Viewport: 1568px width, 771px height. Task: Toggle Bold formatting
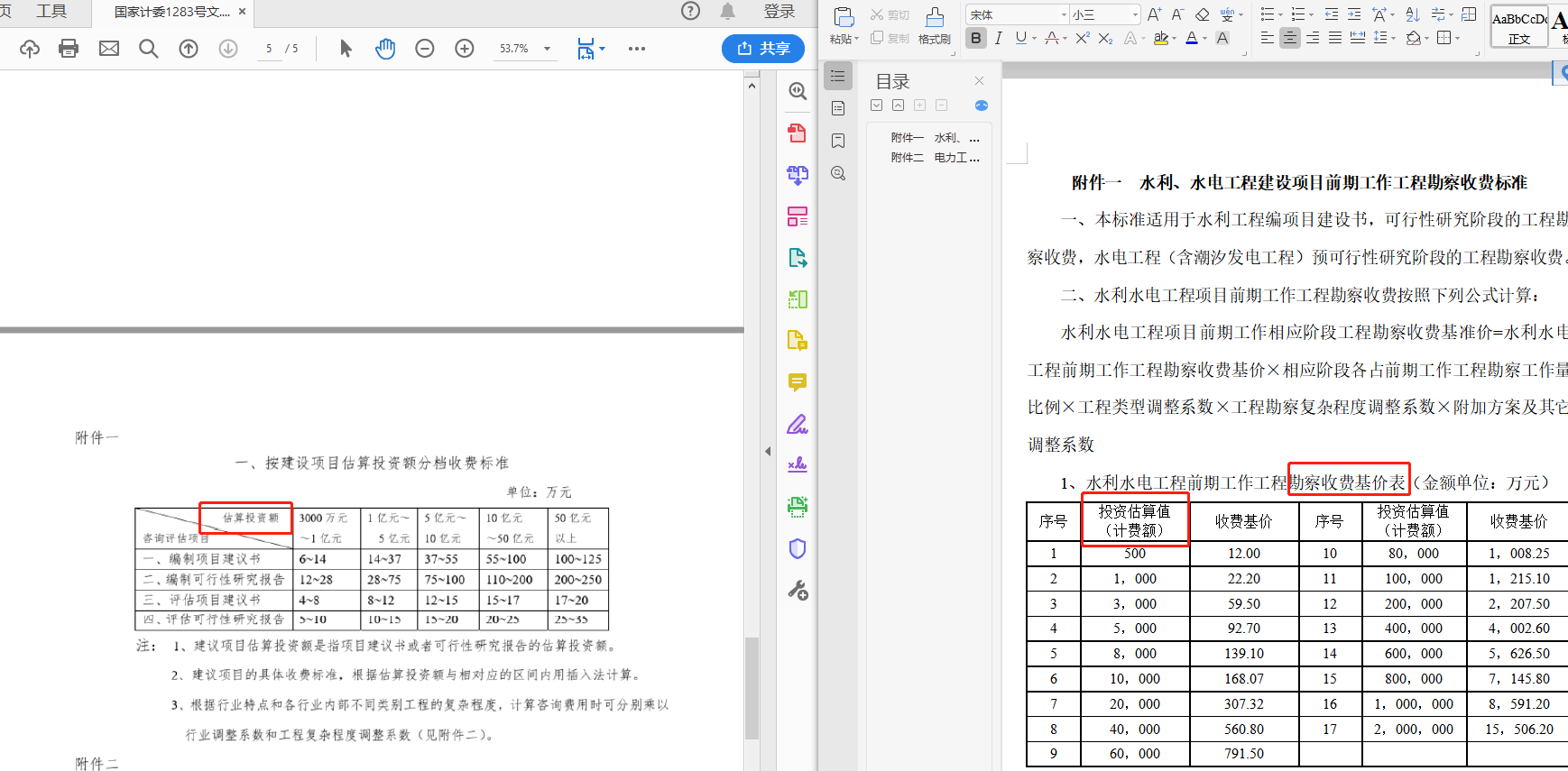pos(975,38)
